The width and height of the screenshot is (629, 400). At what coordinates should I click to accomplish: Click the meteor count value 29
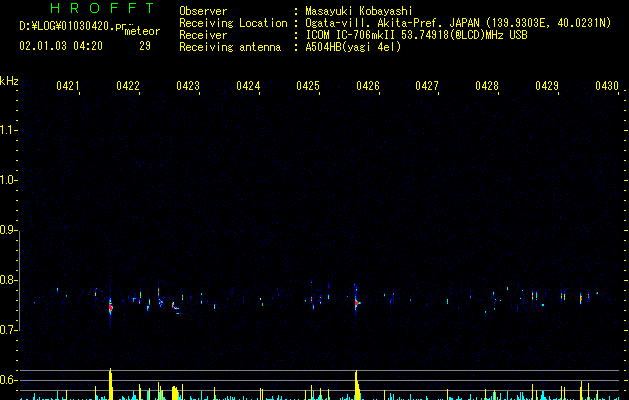pyautogui.click(x=145, y=46)
